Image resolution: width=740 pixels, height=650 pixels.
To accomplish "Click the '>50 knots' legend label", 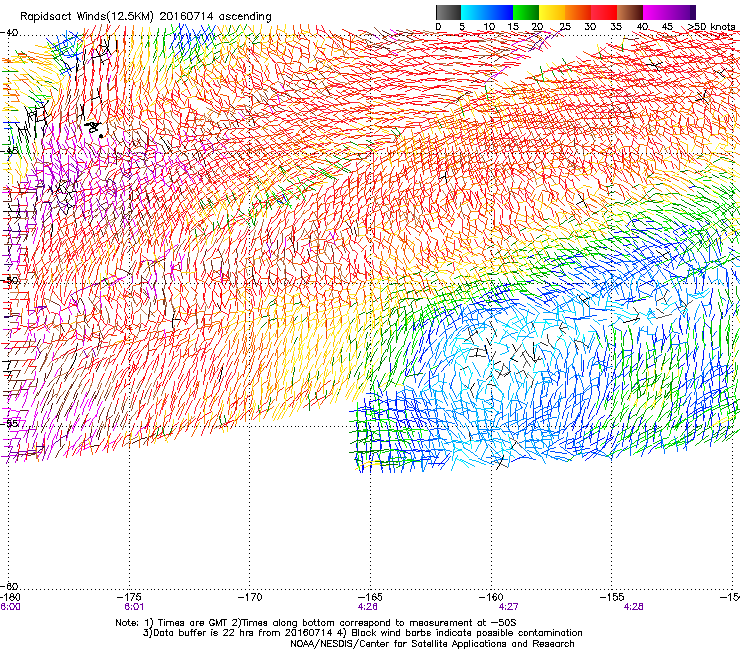I will [712, 27].
